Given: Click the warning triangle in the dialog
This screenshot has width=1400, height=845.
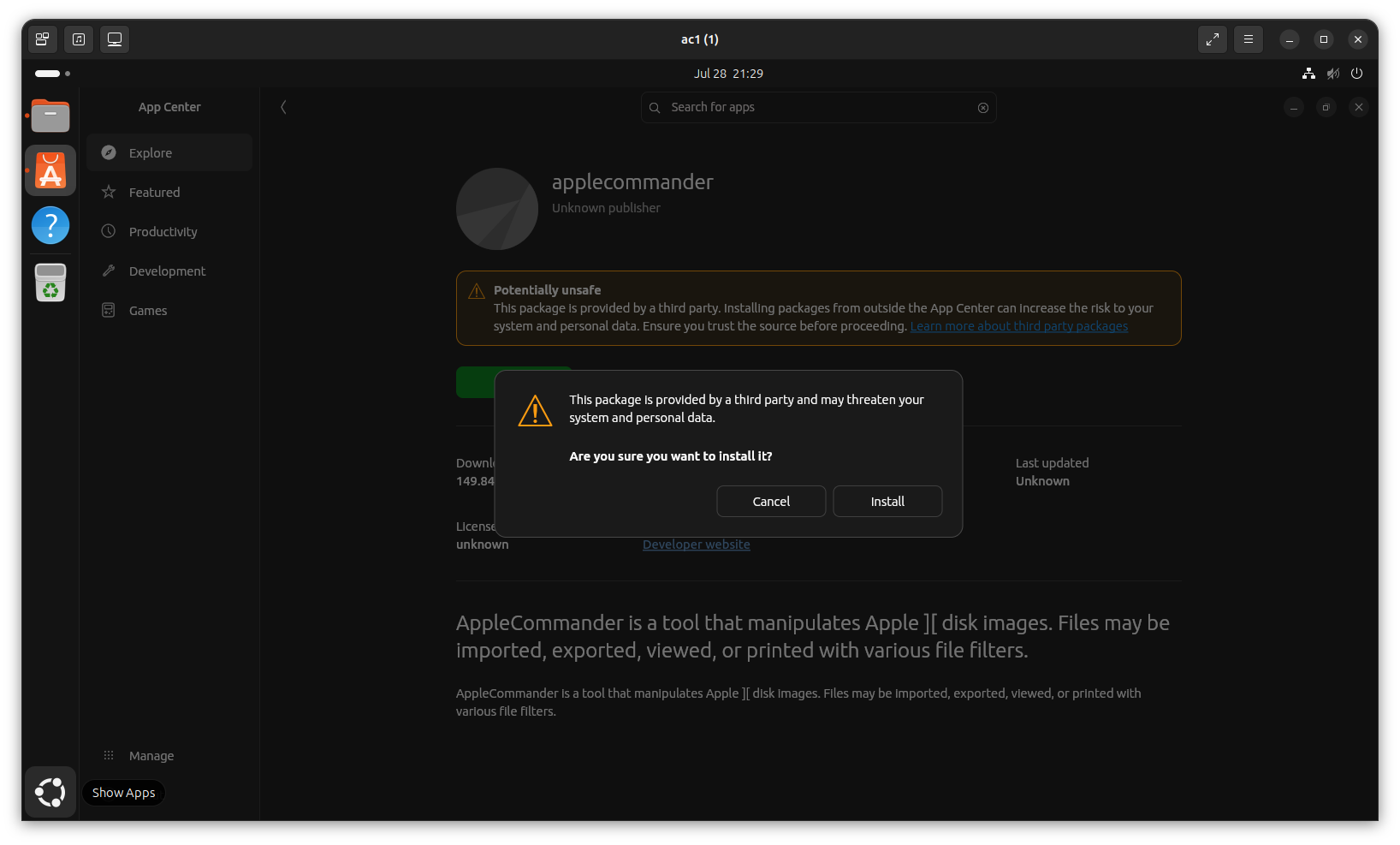Looking at the screenshot, I should point(536,411).
